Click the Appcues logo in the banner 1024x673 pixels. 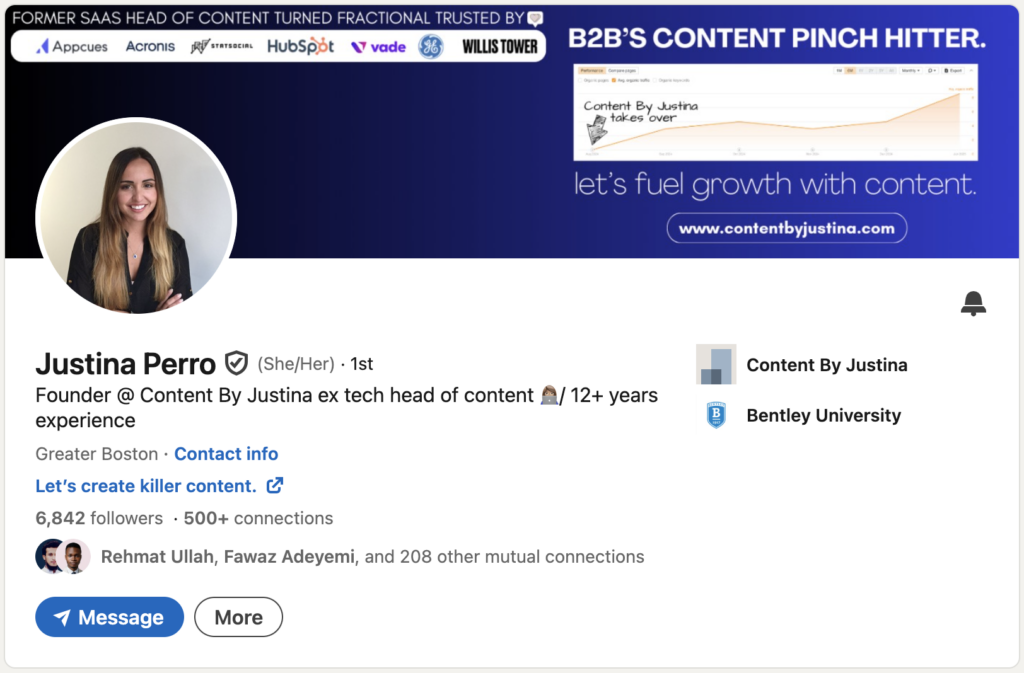72,46
